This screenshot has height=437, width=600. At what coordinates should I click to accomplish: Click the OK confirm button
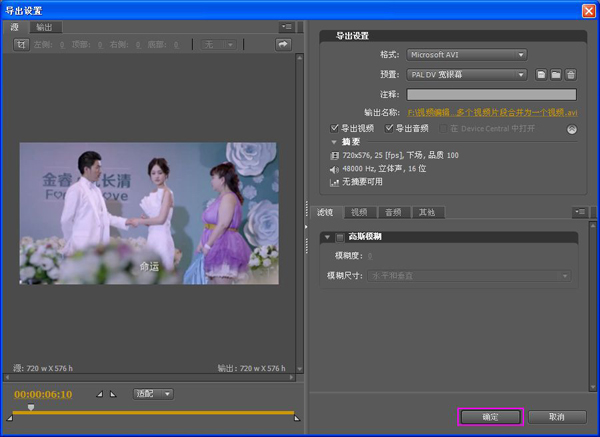click(x=490, y=417)
